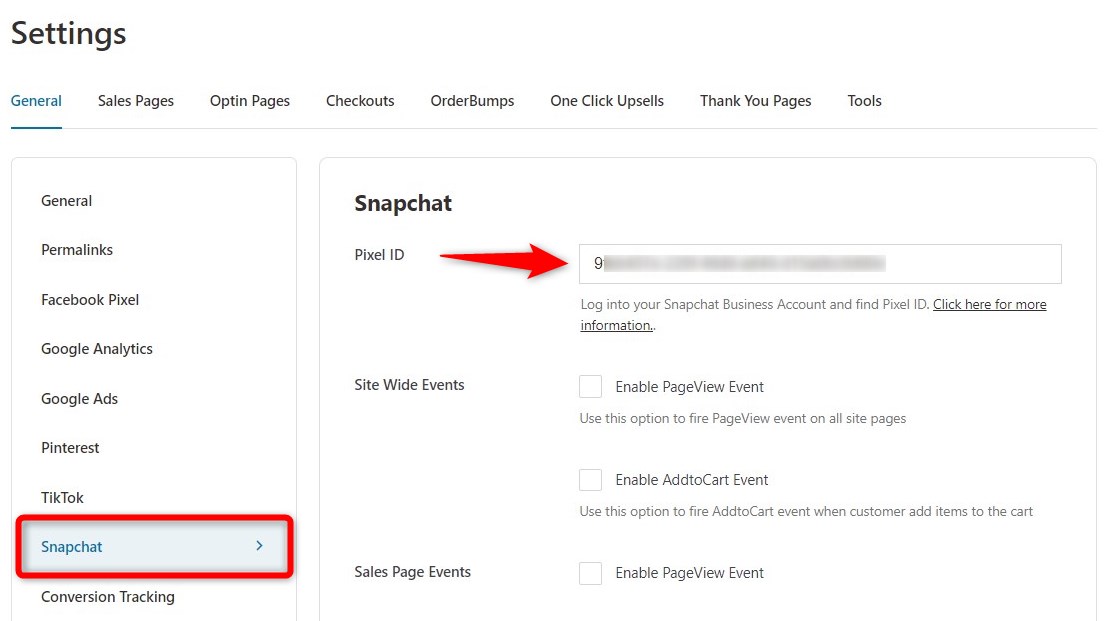
Task: Switch to the Thank You Pages tab
Action: [x=755, y=100]
